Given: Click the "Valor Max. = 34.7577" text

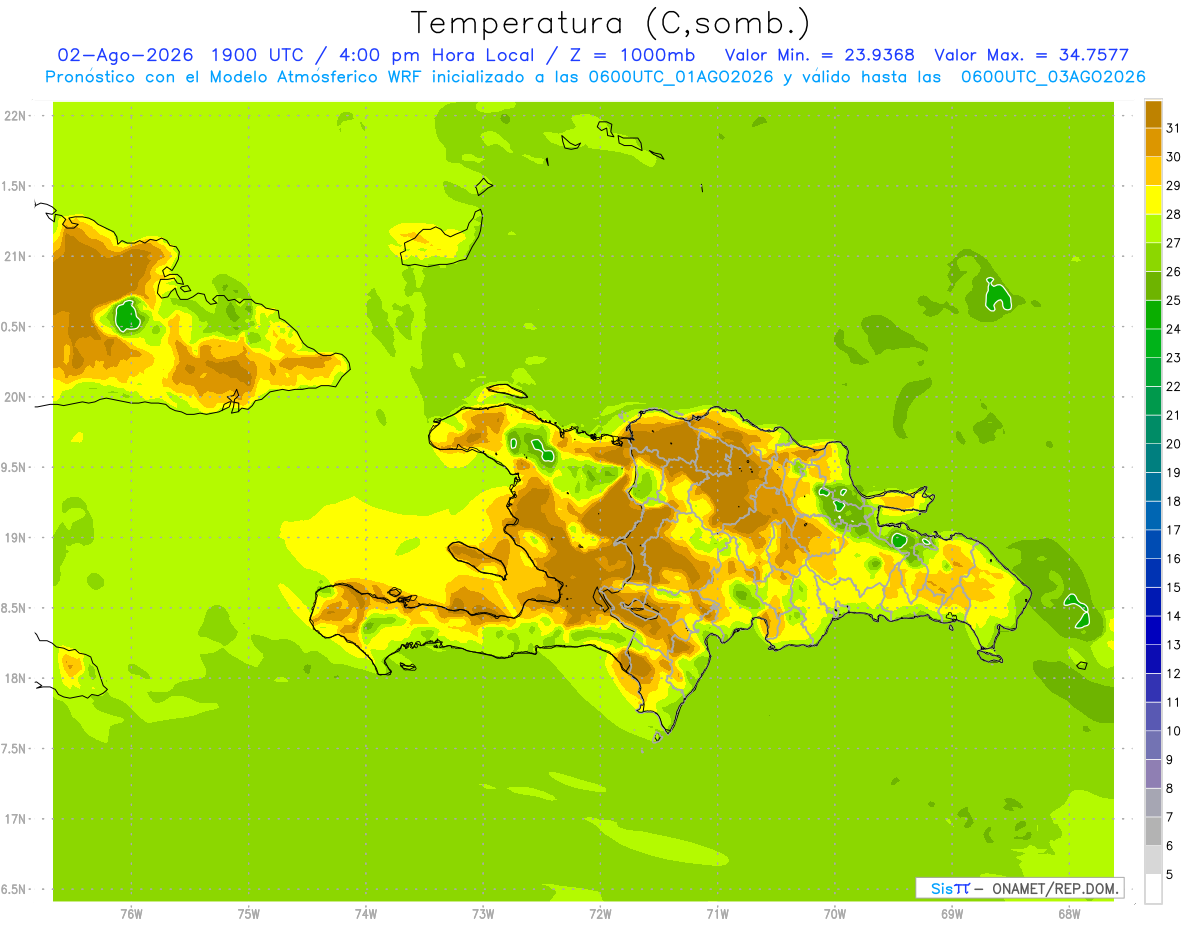Looking at the screenshot, I should point(1031,55).
